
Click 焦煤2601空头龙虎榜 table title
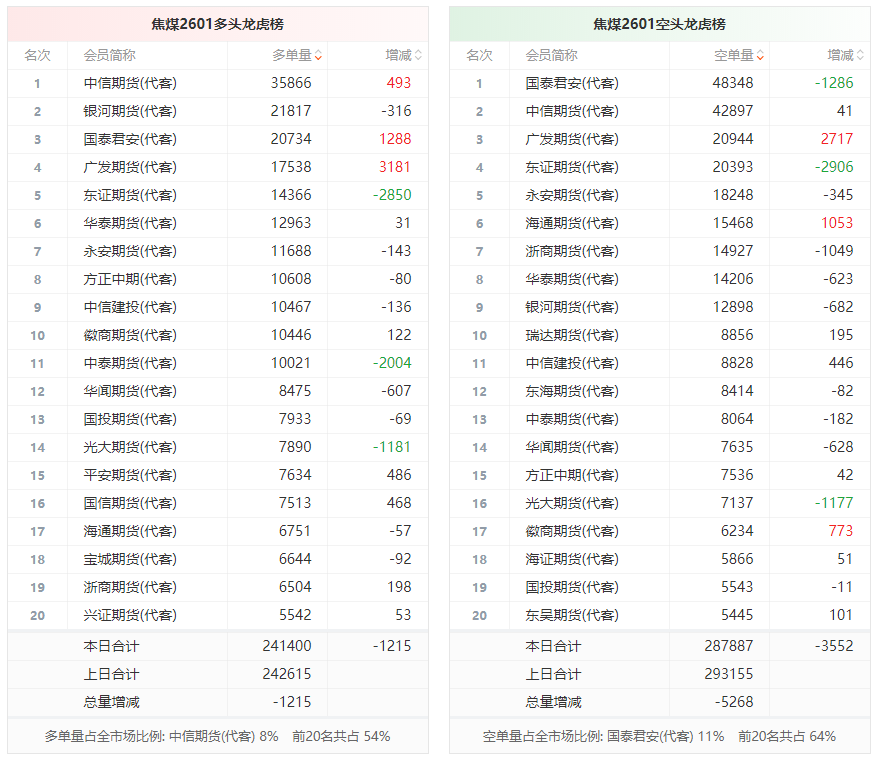click(x=659, y=24)
